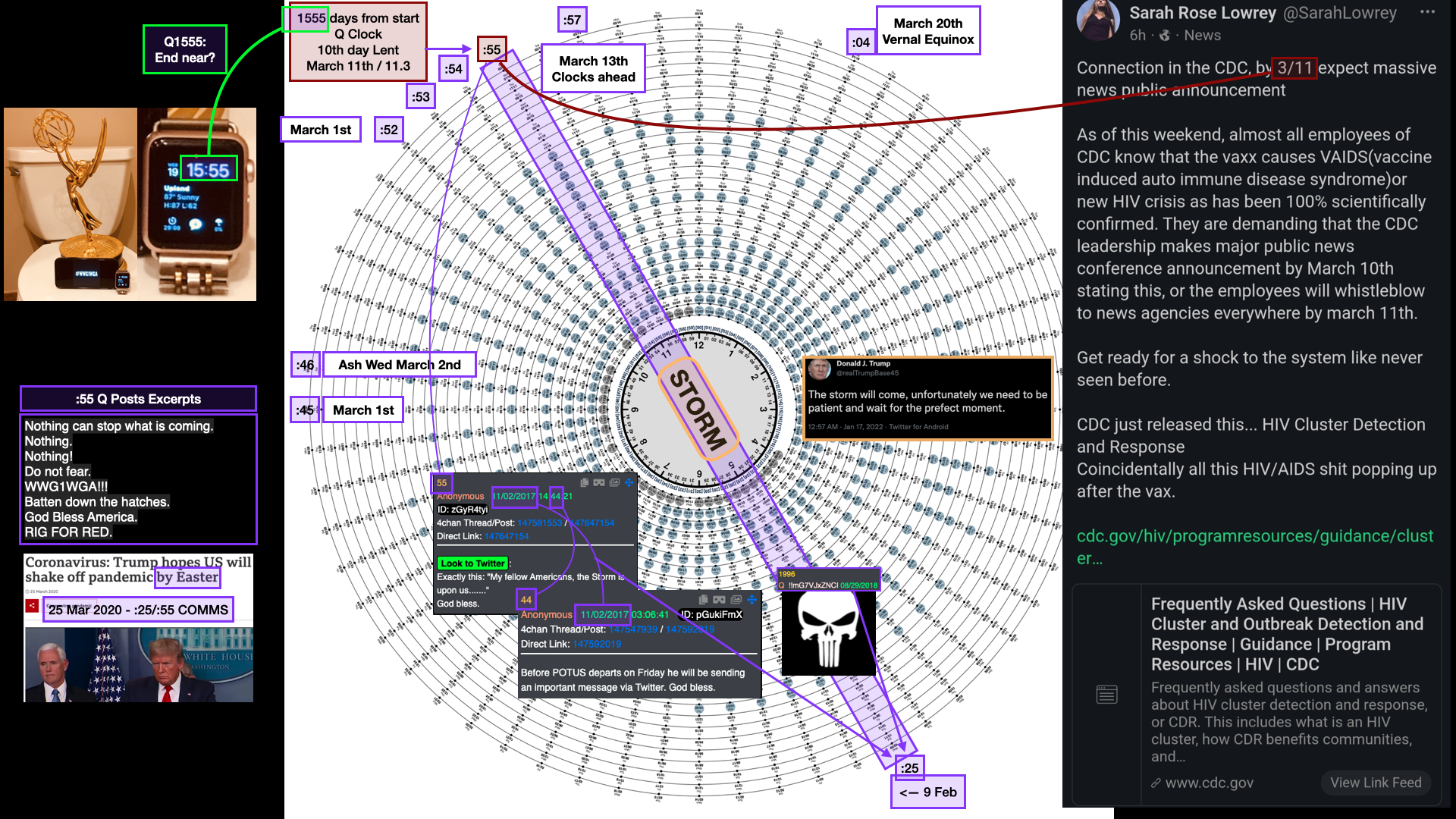Image resolution: width=1456 pixels, height=819 pixels.
Task: Open Direct Link 147647154
Action: pyautogui.click(x=507, y=536)
